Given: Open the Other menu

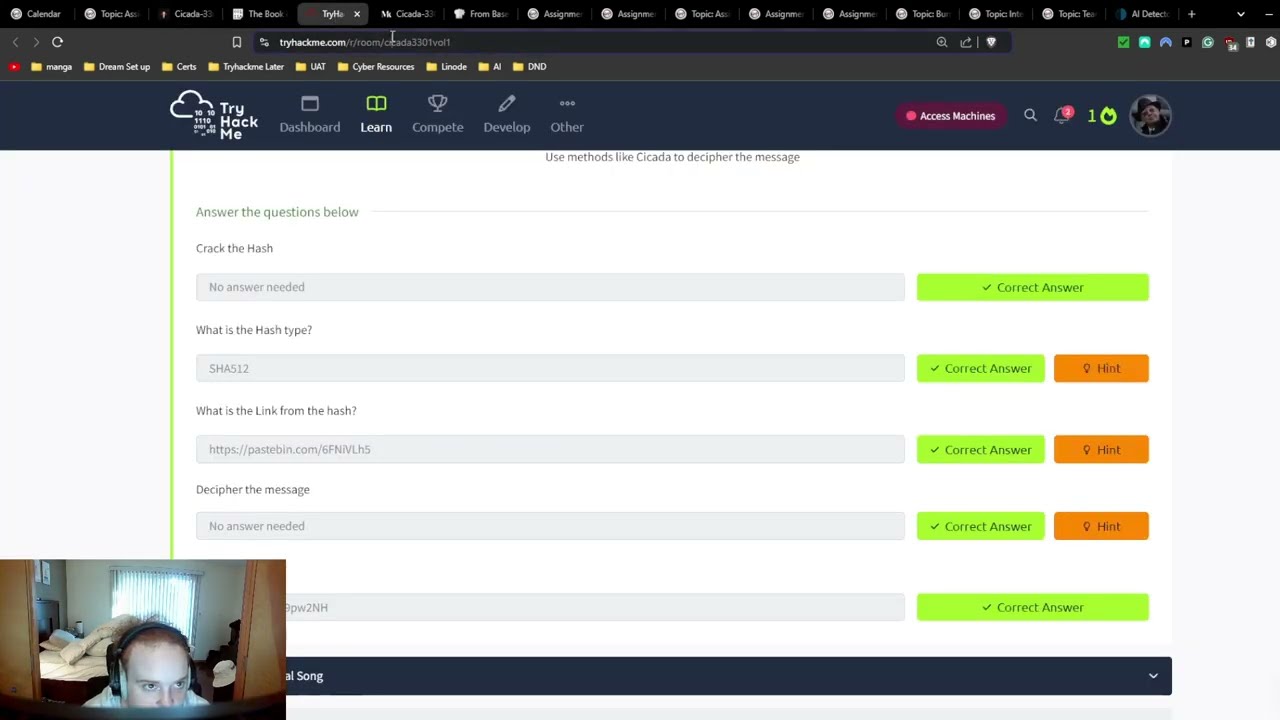Looking at the screenshot, I should coord(567,115).
